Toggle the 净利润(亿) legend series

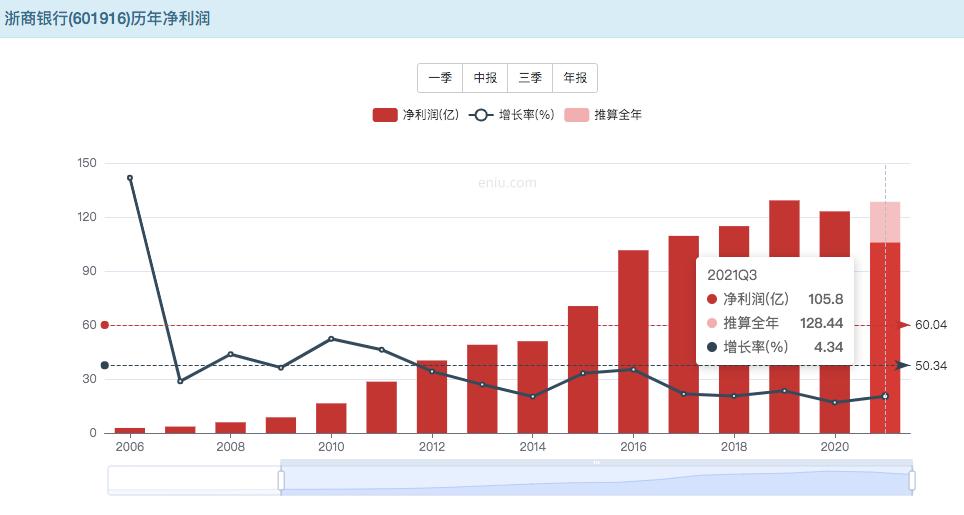point(416,115)
